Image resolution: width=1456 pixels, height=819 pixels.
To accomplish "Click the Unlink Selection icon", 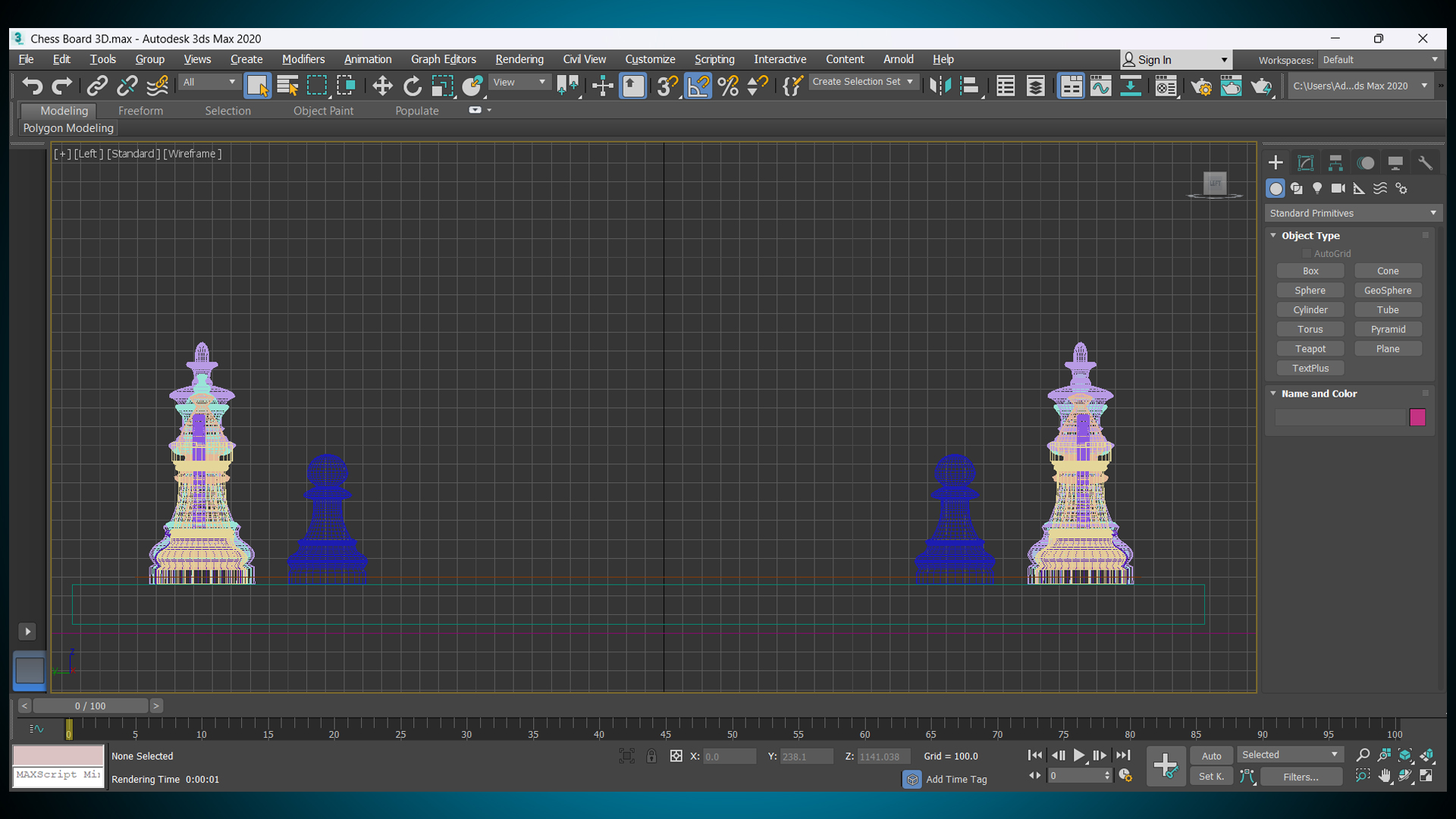I will pyautogui.click(x=127, y=86).
